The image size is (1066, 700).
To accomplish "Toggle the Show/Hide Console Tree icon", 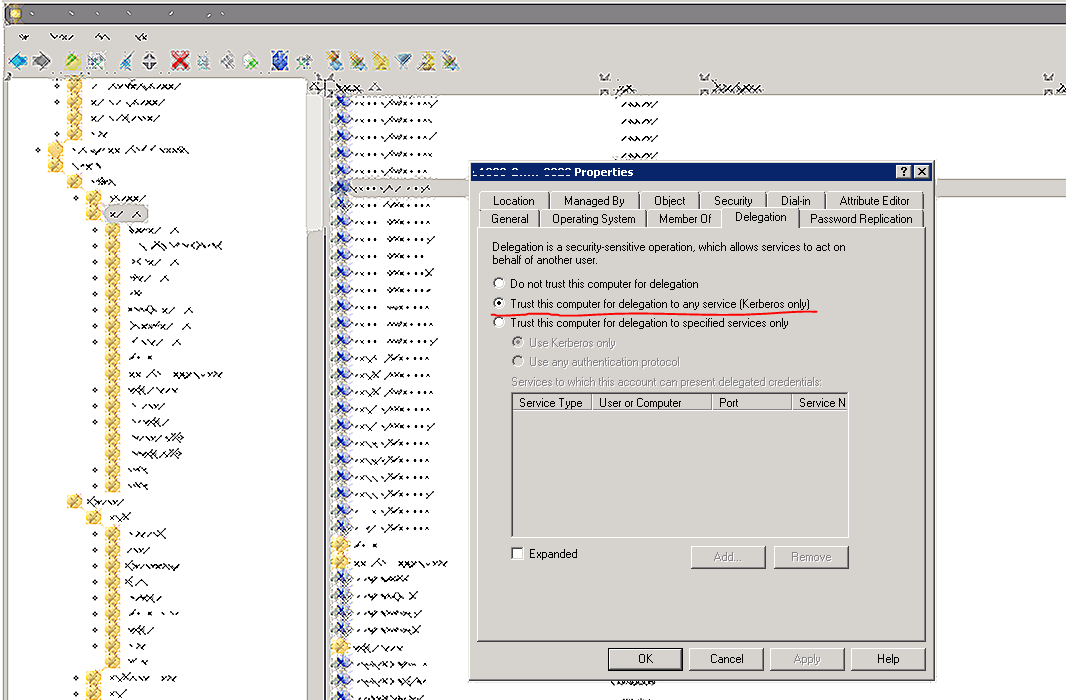I will [x=96, y=61].
